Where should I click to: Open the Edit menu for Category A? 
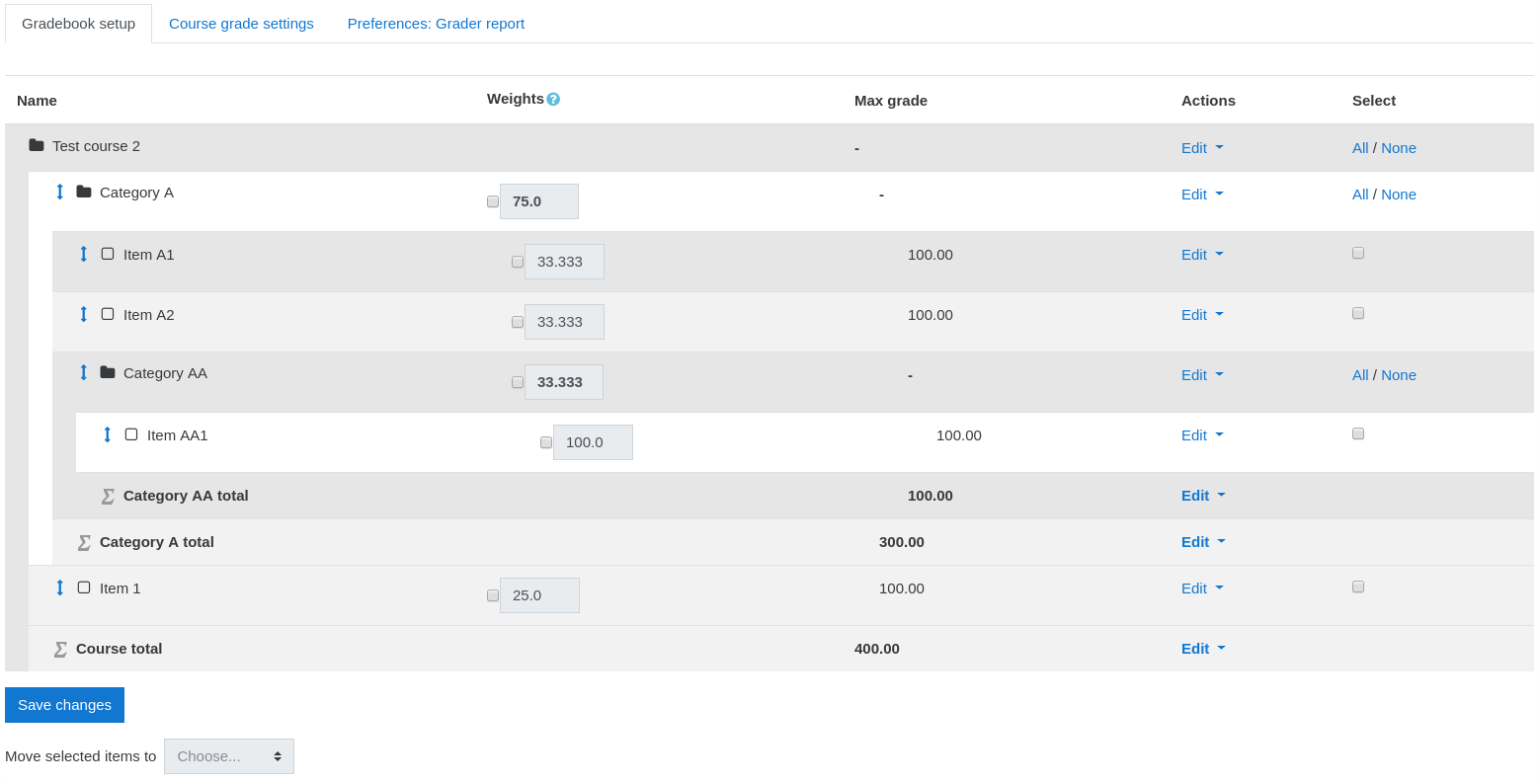click(x=1202, y=194)
